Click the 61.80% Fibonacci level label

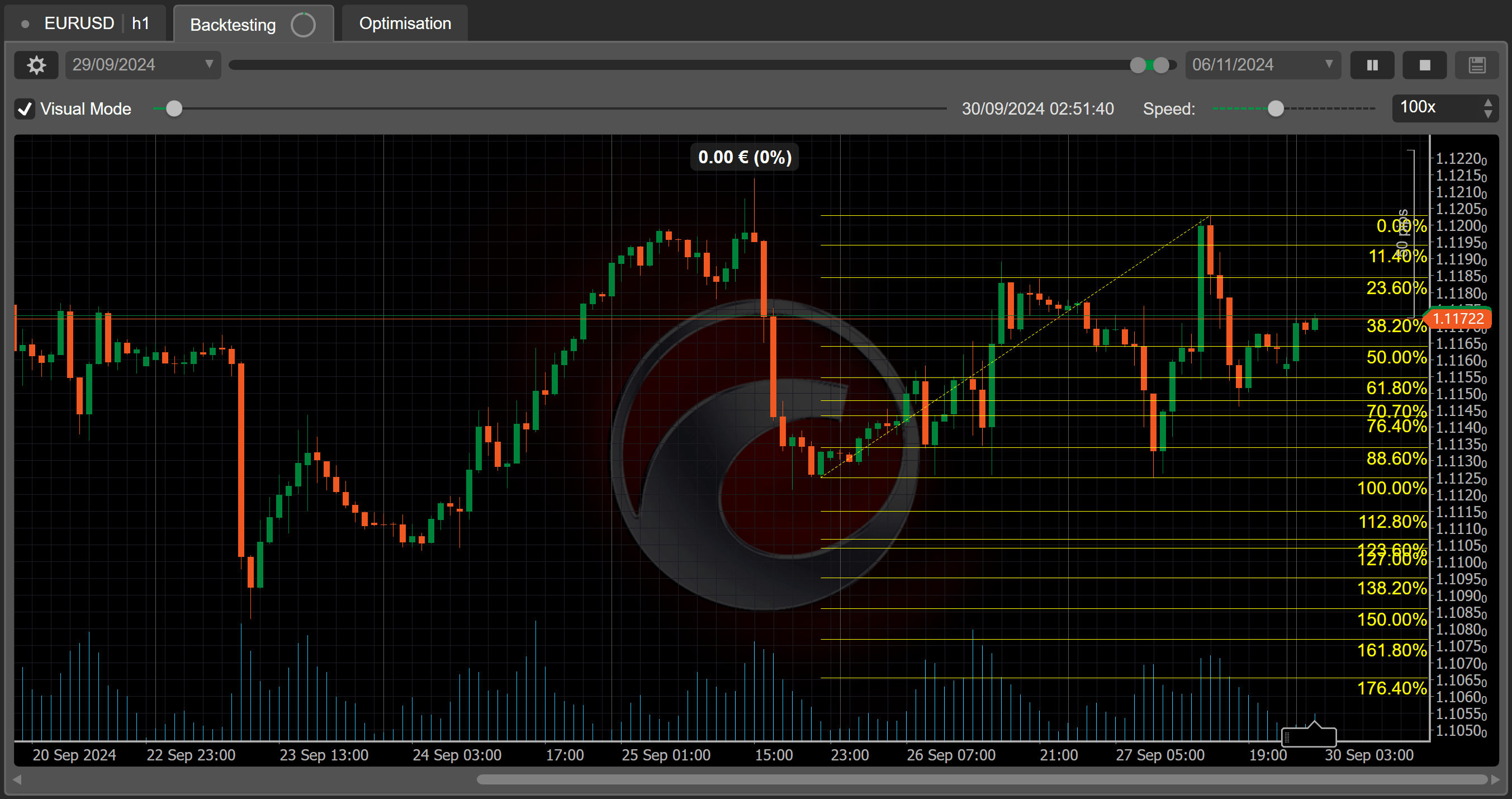point(1396,388)
